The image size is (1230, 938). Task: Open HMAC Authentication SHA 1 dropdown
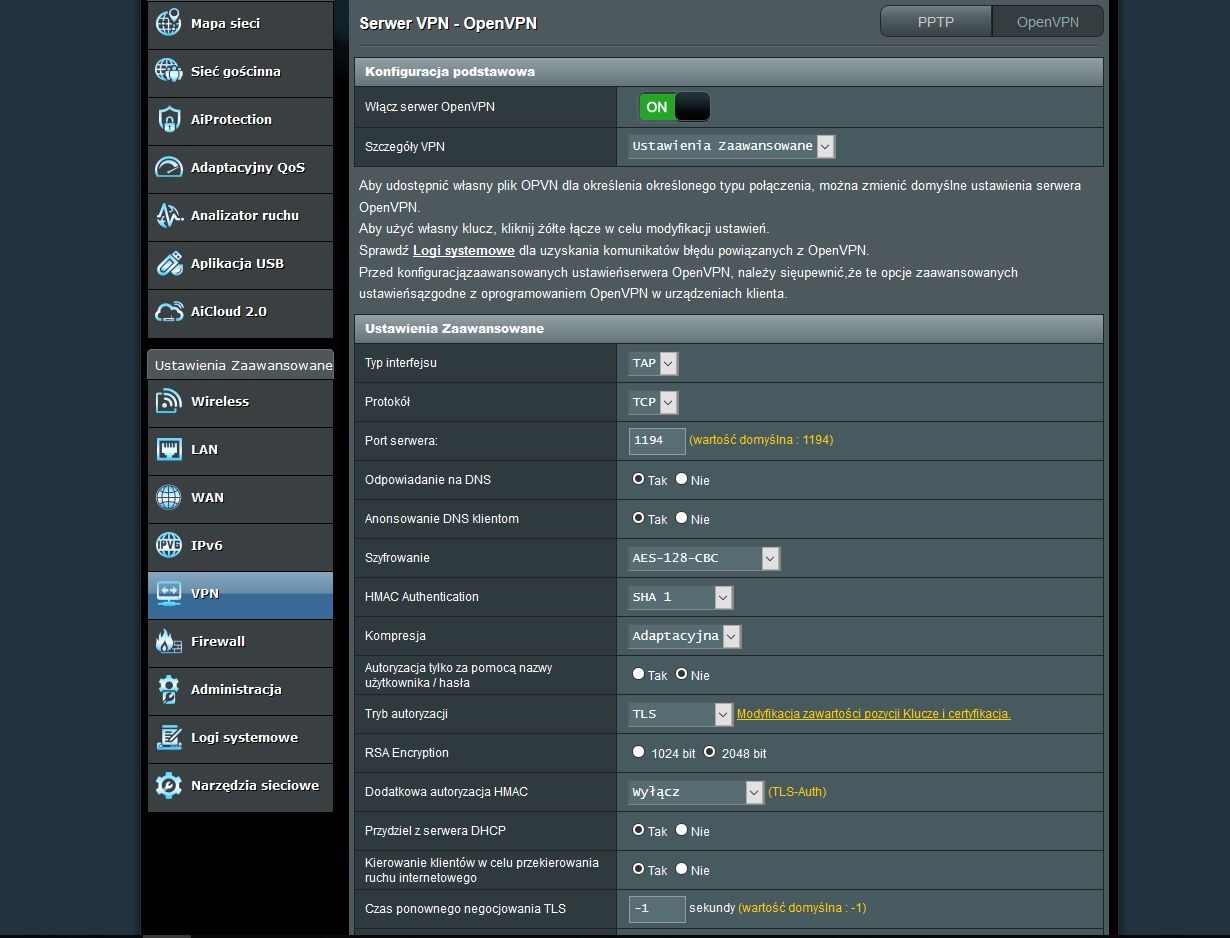click(681, 597)
